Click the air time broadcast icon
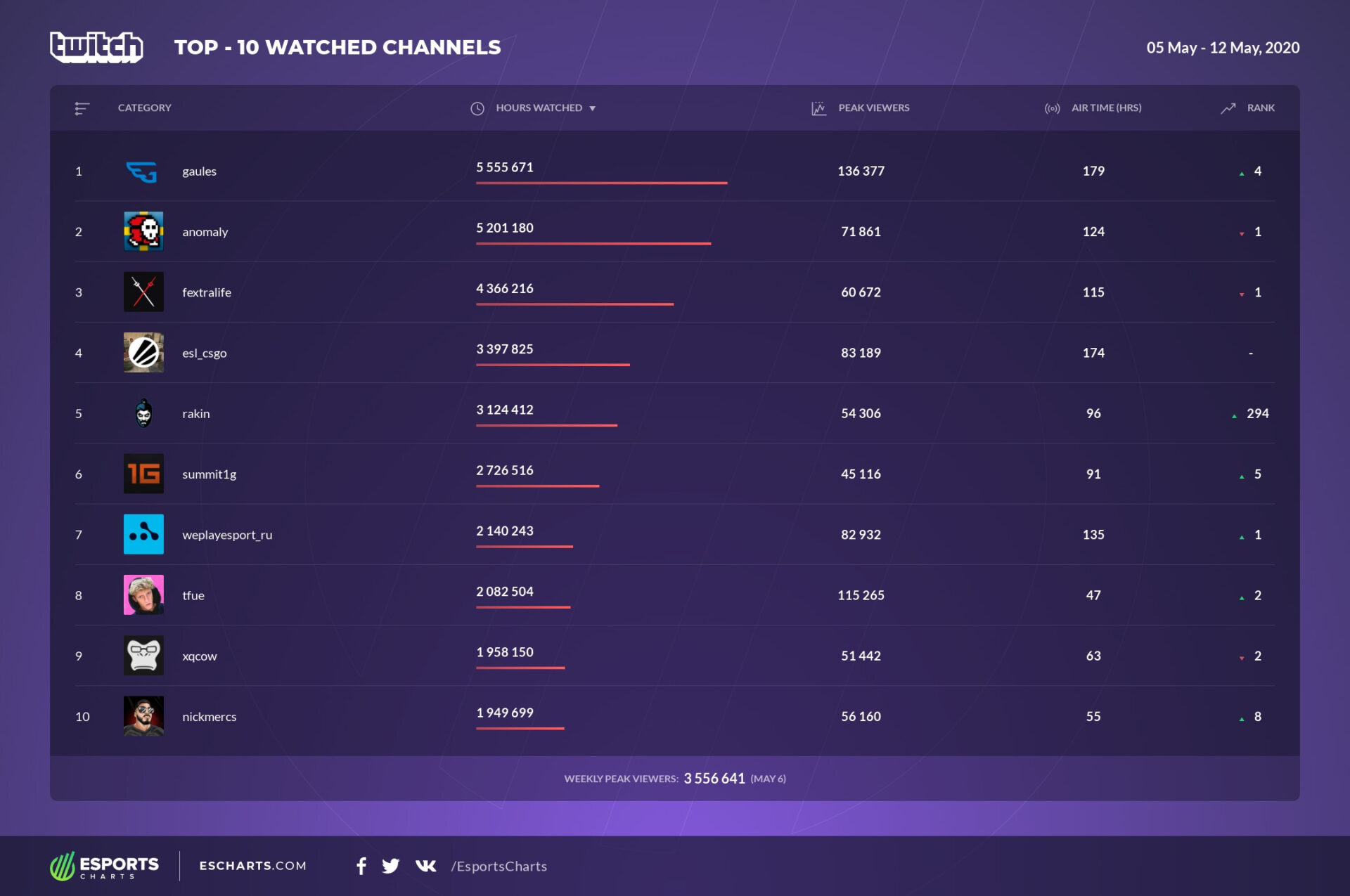 1052,108
